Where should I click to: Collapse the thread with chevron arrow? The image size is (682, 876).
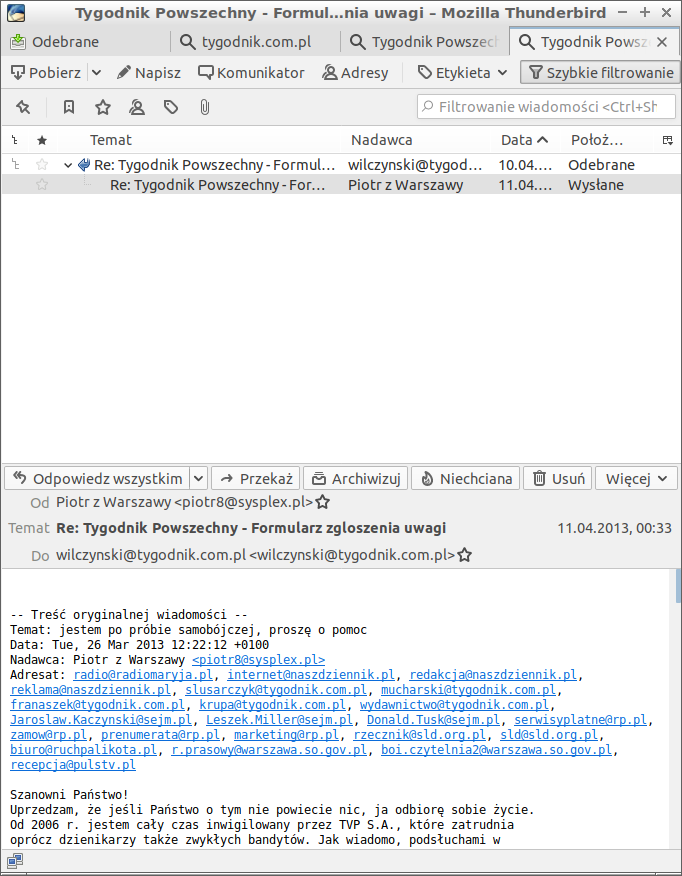68,165
